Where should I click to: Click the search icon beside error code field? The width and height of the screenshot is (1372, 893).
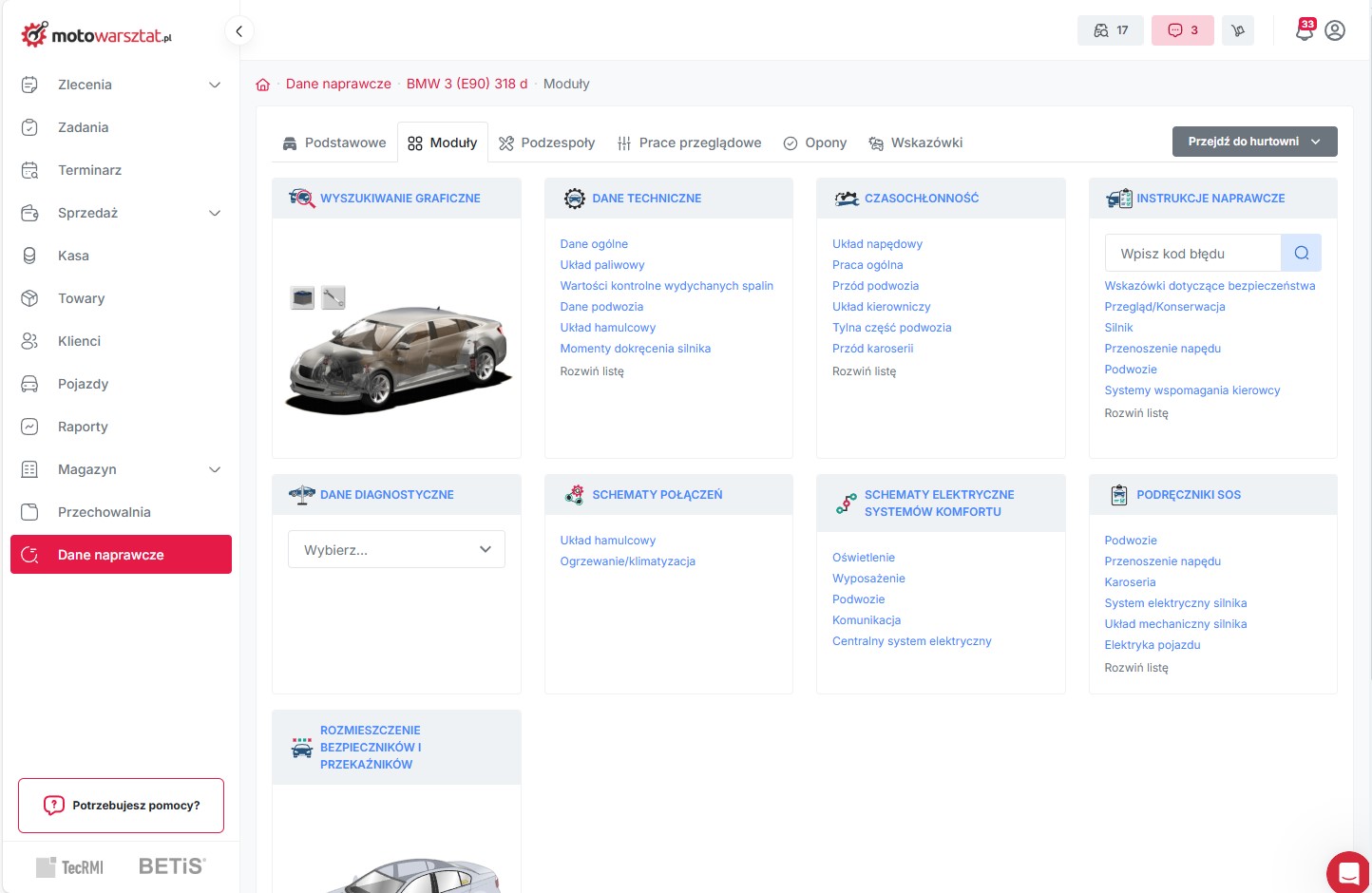point(1301,254)
